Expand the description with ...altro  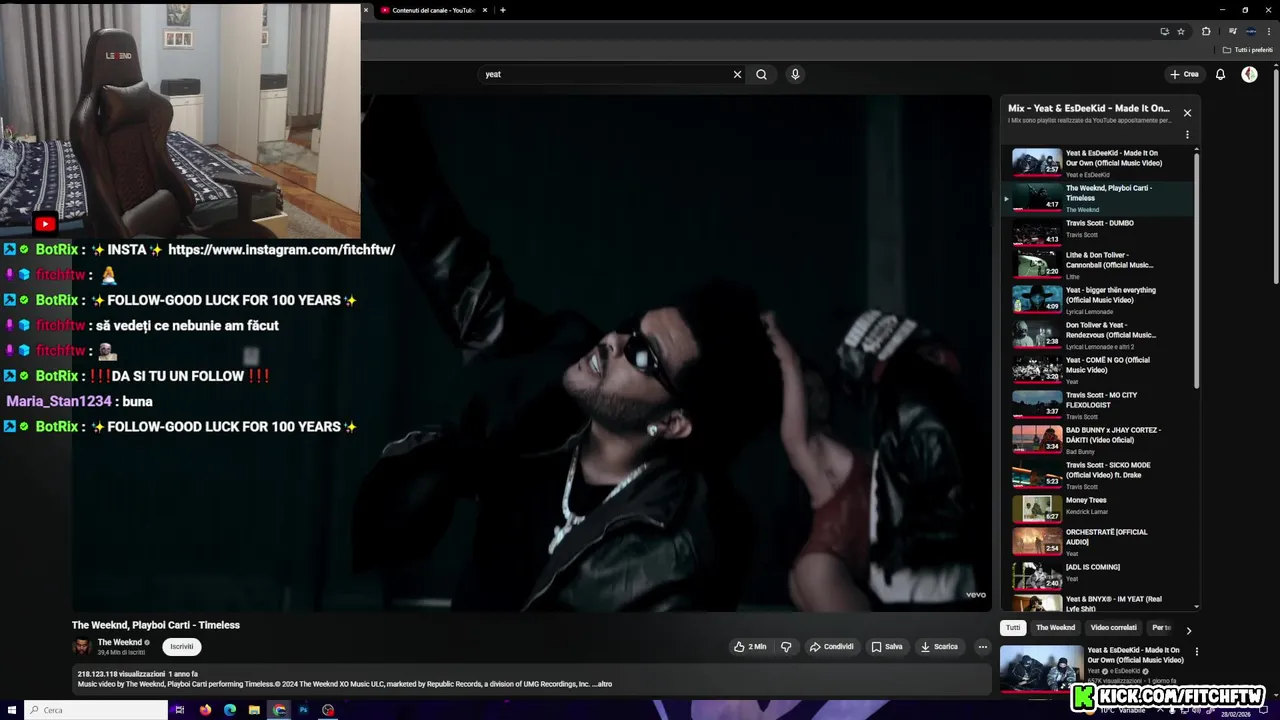tap(602, 684)
